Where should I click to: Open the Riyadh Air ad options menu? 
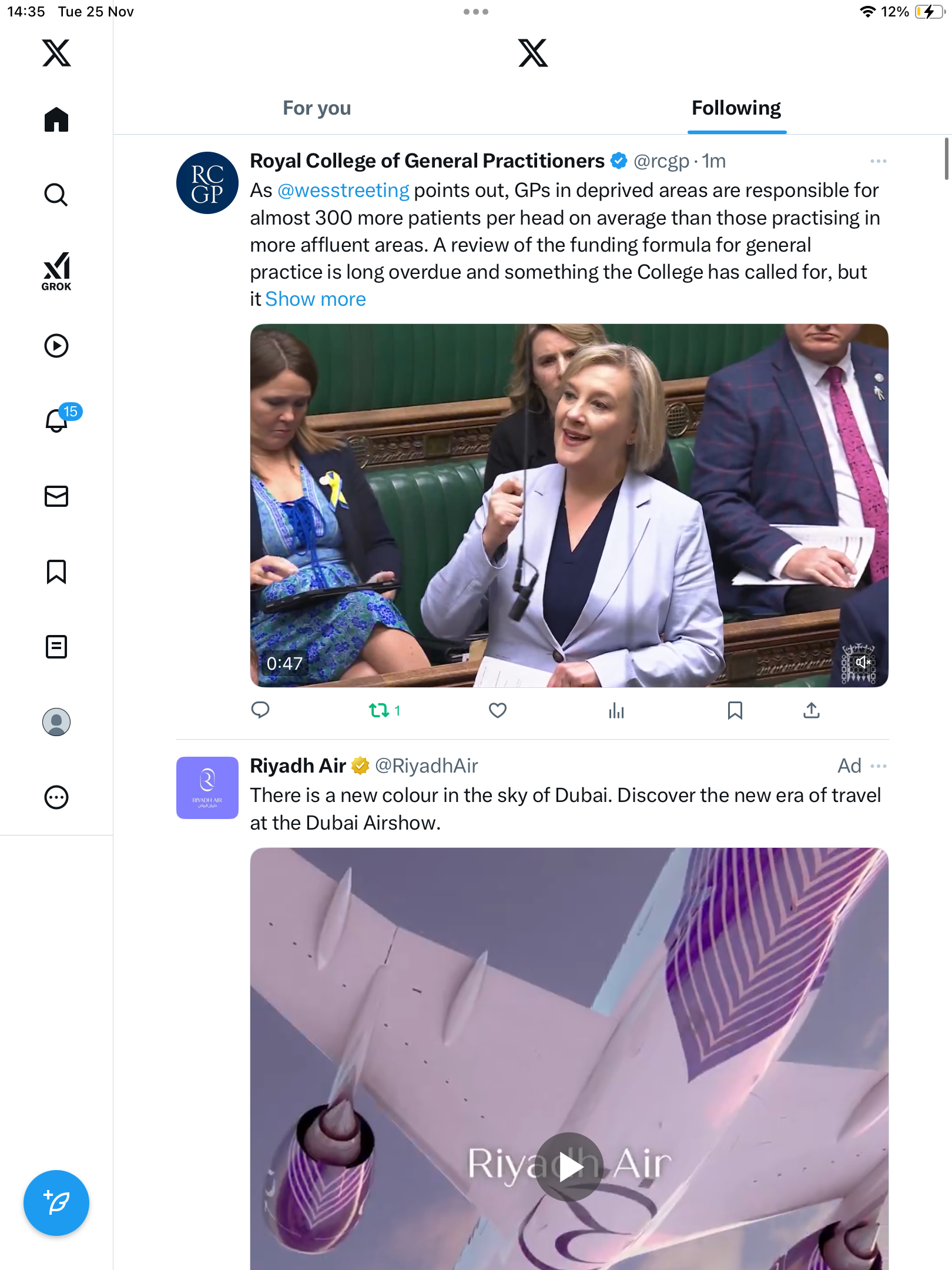(878, 766)
